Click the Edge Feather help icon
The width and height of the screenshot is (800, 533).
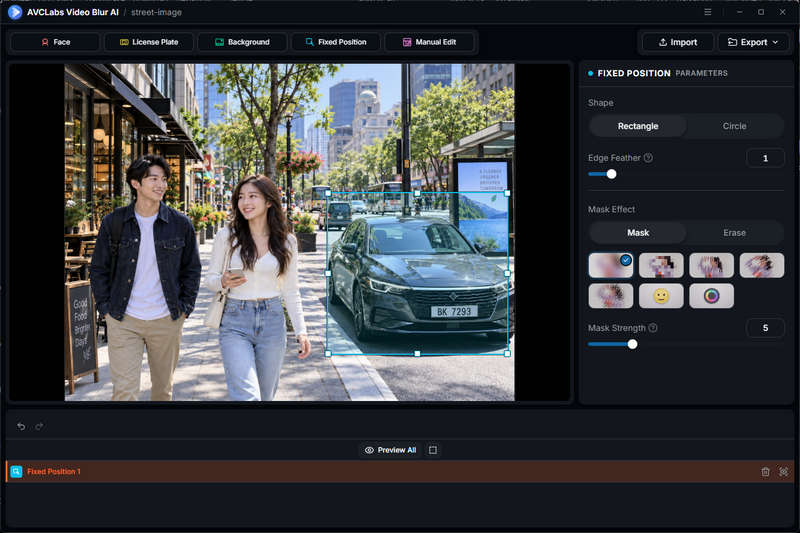[648, 158]
